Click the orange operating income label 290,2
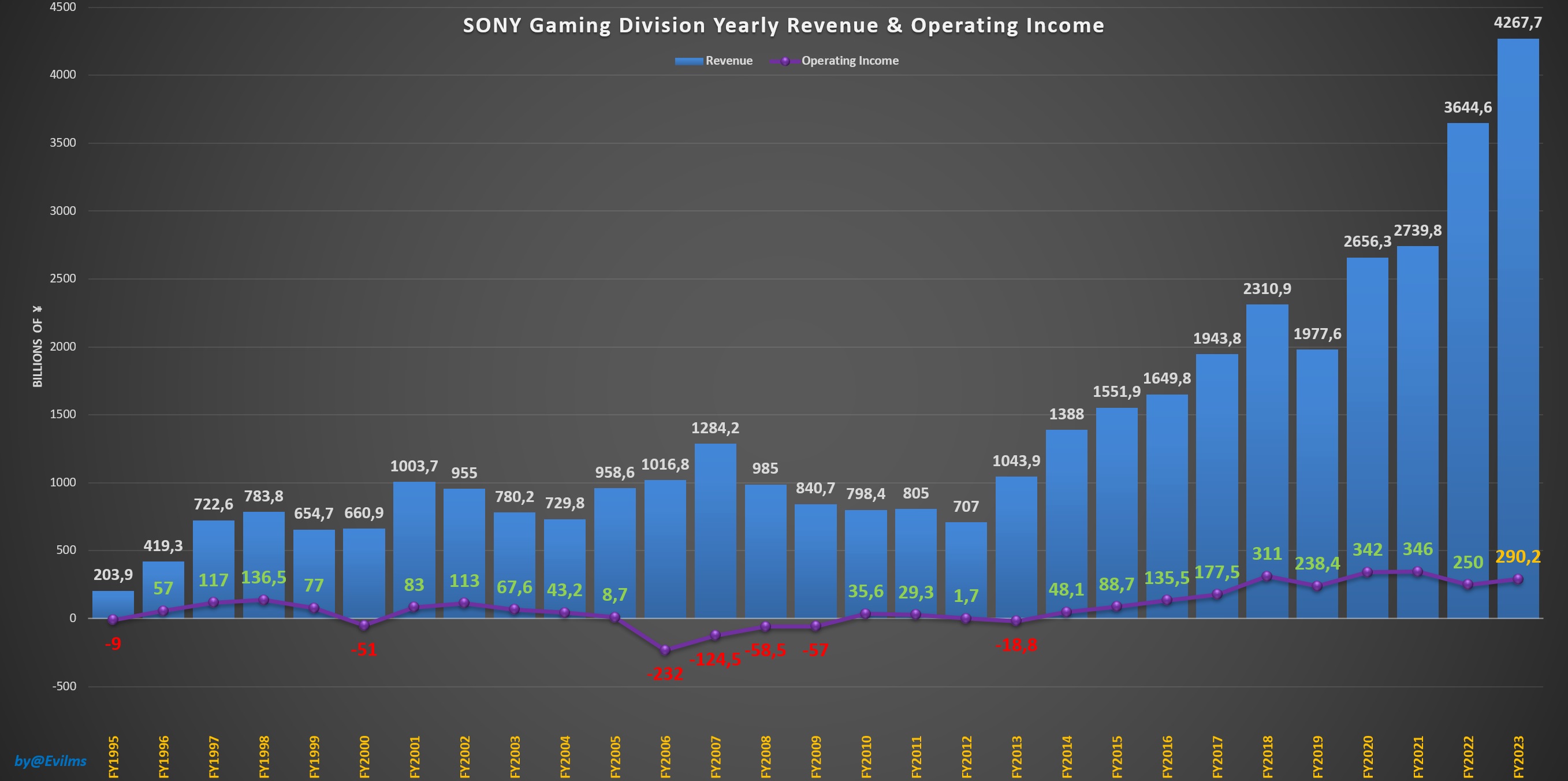Screen dimensions: 1568x781 1518,557
